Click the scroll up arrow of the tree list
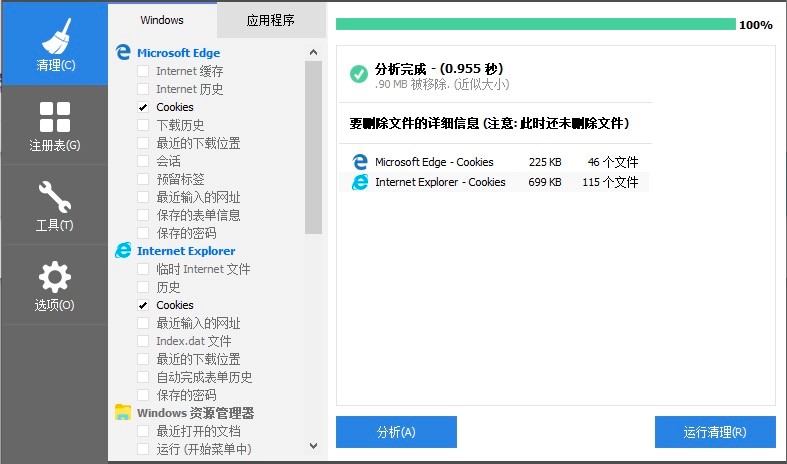 pyautogui.click(x=314, y=52)
